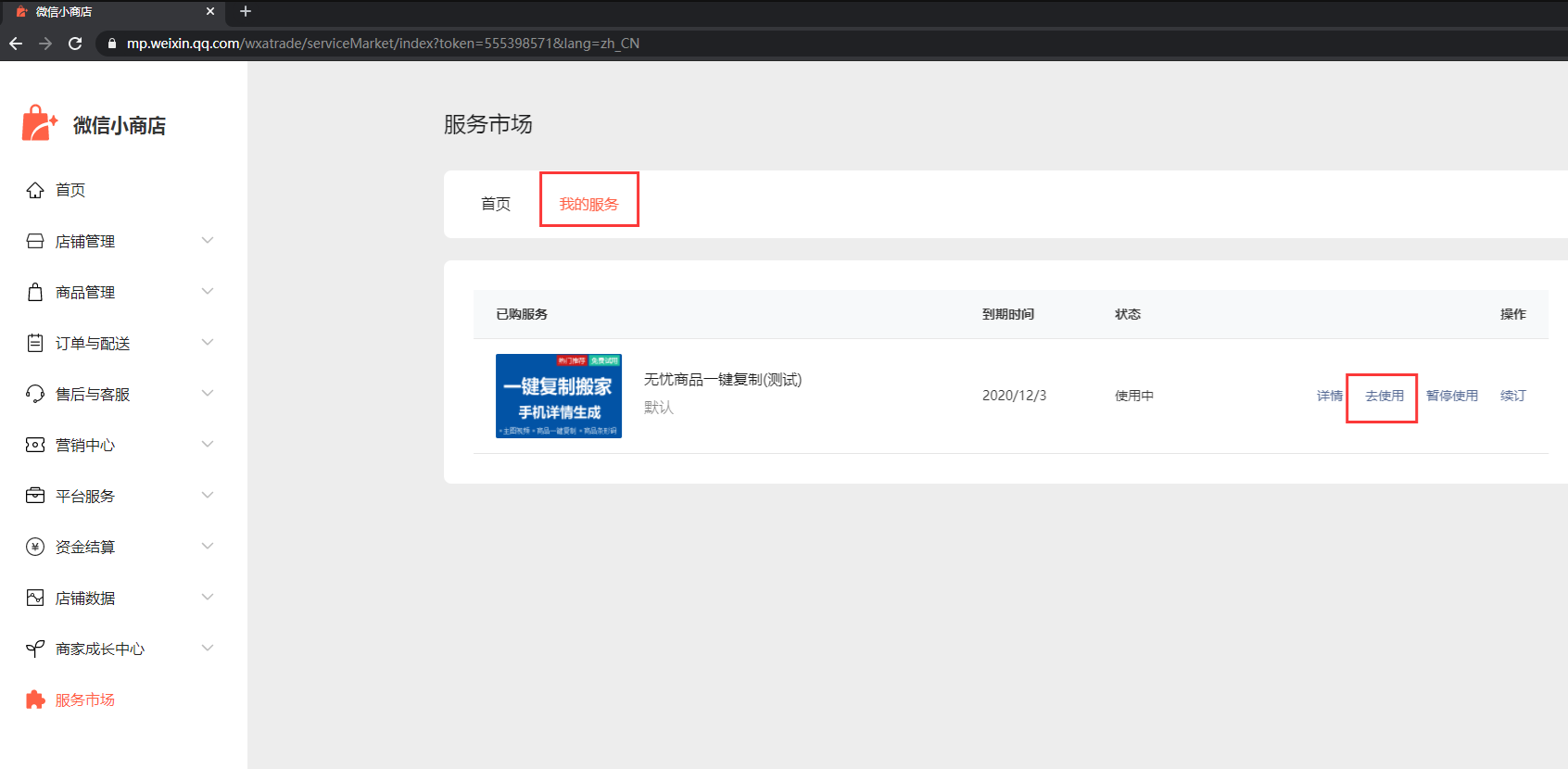Expand the 营销中心 chevron
This screenshot has height=769, width=1568.
coord(208,445)
